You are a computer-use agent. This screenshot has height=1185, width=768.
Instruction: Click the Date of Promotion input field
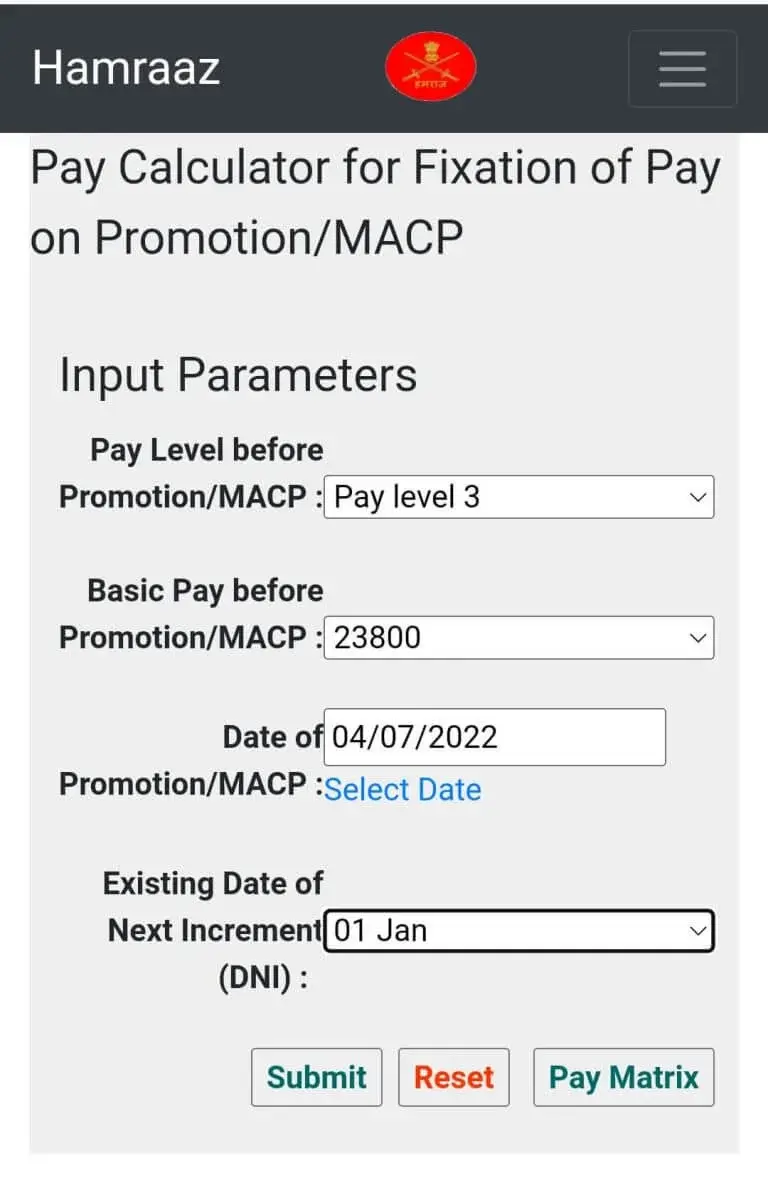494,737
